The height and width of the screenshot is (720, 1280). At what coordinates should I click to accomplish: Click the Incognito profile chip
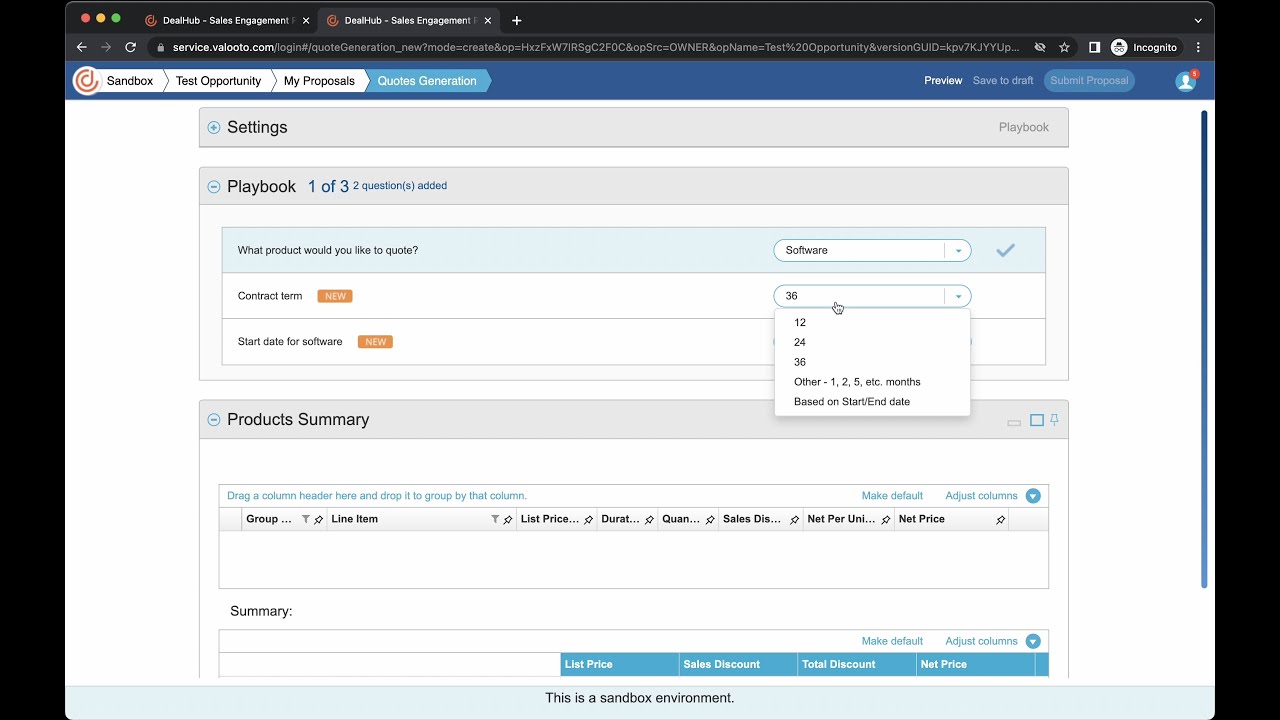[x=1145, y=47]
